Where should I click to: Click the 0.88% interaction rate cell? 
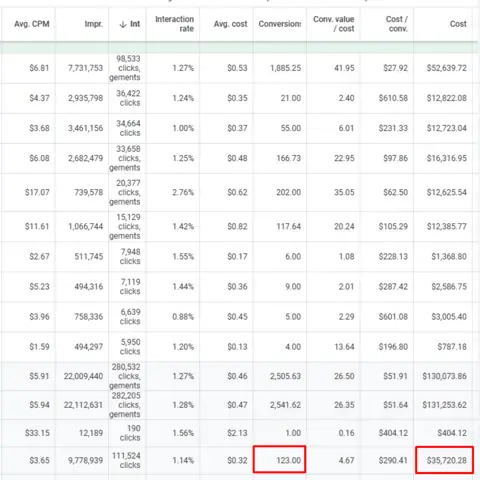point(183,317)
